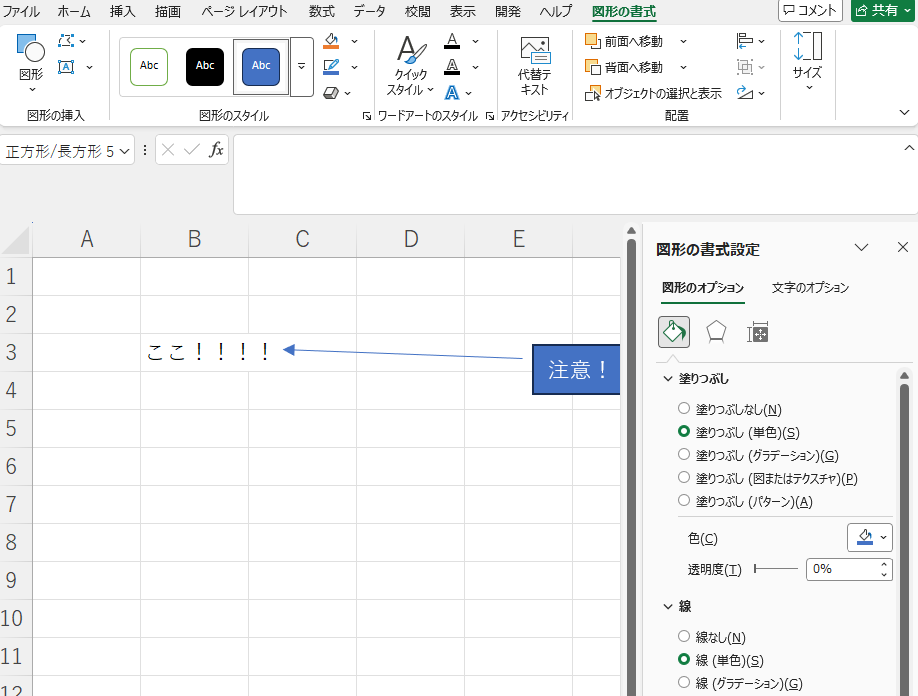
Task: Expand the shape styles gallery
Action: (302, 66)
